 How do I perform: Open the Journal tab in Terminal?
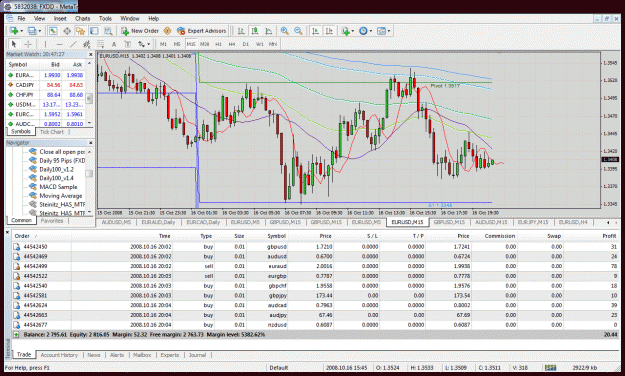point(197,355)
